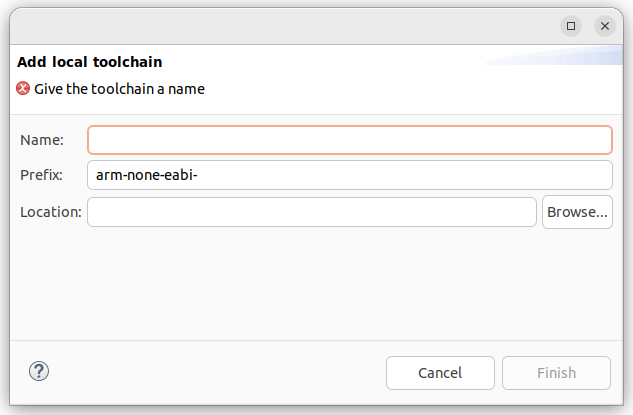Image resolution: width=633 pixels, height=415 pixels.
Task: Open the help question mark icon
Action: pyautogui.click(x=39, y=371)
